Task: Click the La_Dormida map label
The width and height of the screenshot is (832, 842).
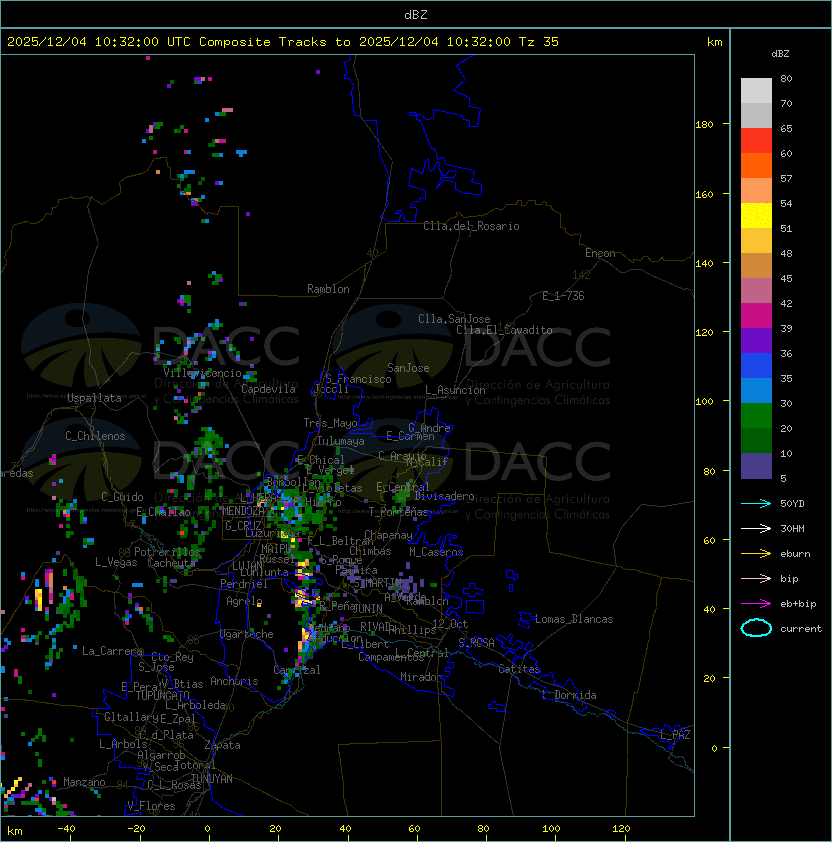Action: coord(569,695)
